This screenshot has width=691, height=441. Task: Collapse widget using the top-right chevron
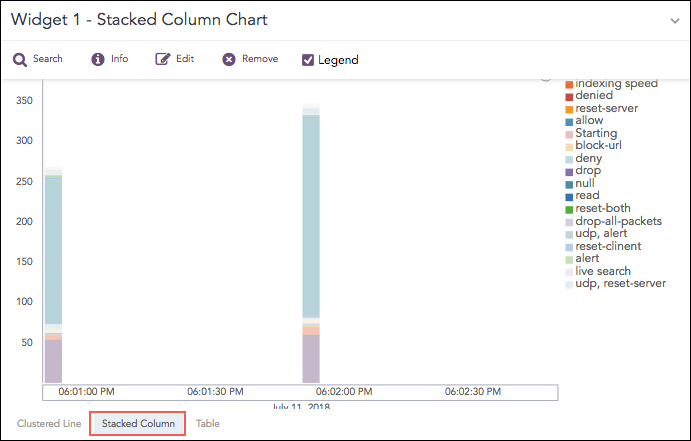coord(674,20)
